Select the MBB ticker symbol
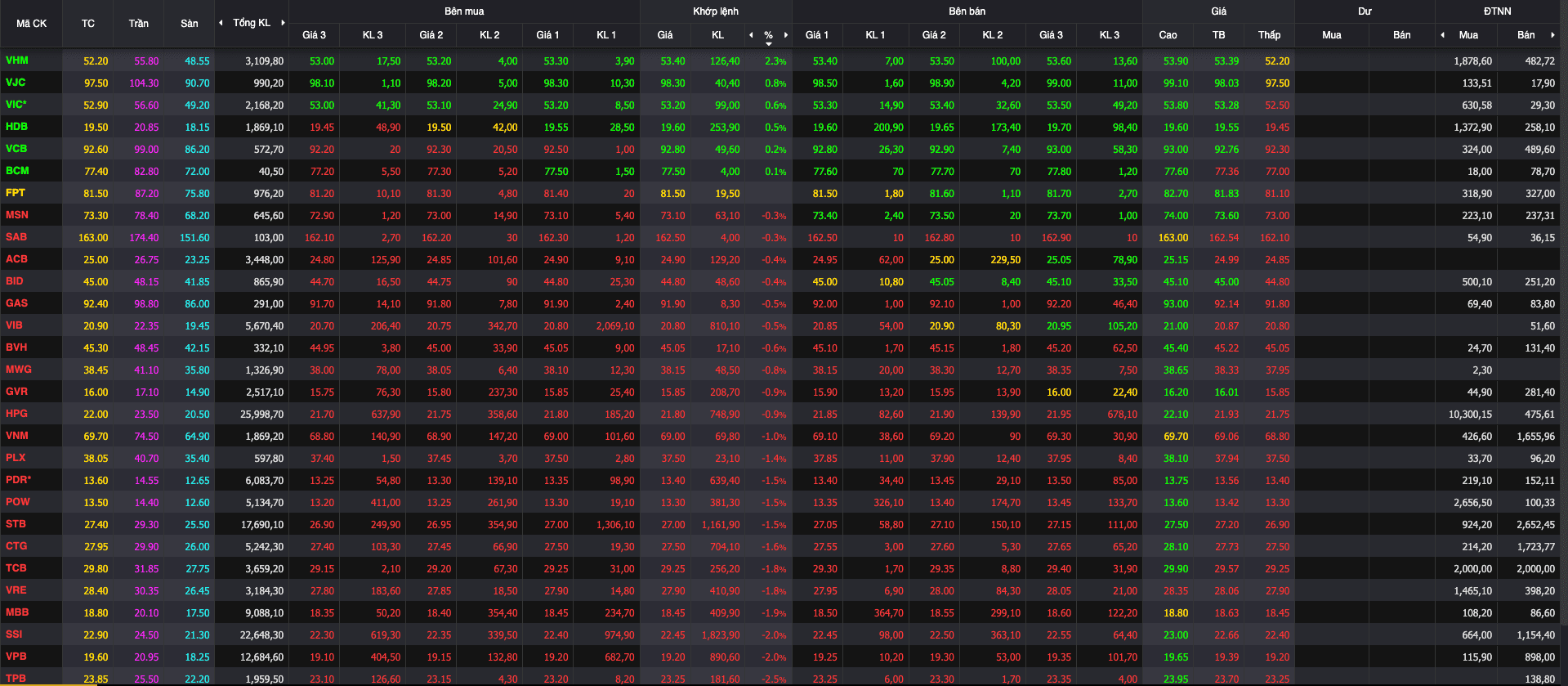The image size is (1568, 686). (x=17, y=612)
